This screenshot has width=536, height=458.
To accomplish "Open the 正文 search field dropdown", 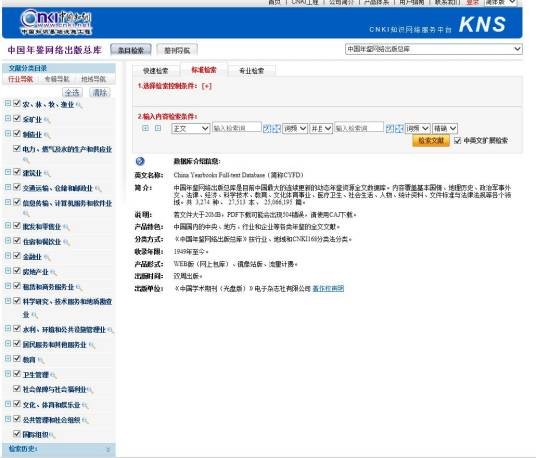I will pyautogui.click(x=191, y=129).
